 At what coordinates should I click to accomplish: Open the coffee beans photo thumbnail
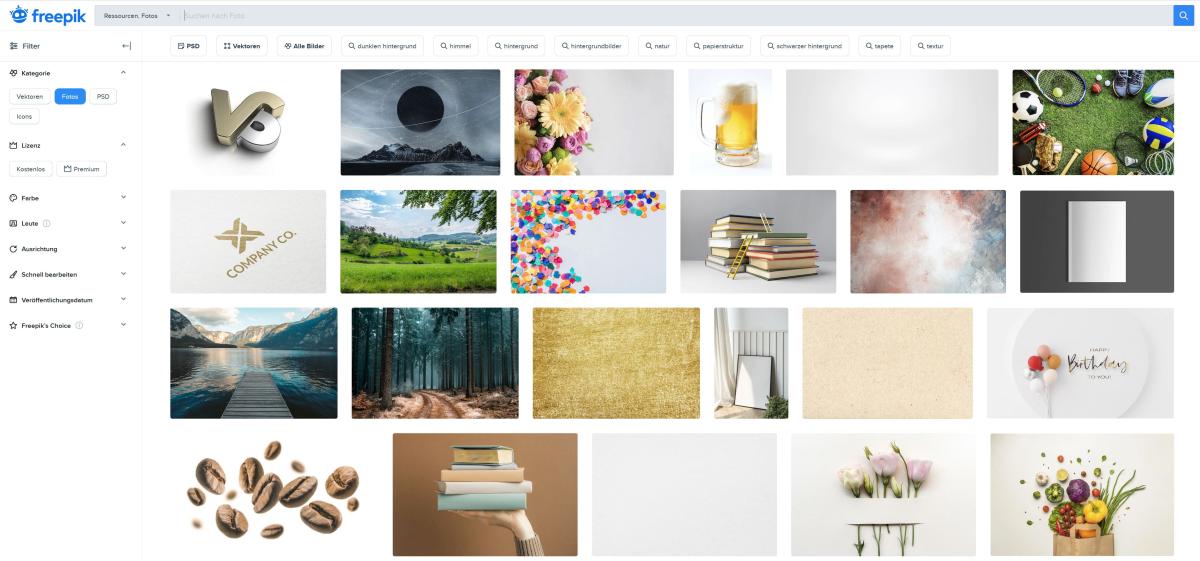(x=273, y=494)
